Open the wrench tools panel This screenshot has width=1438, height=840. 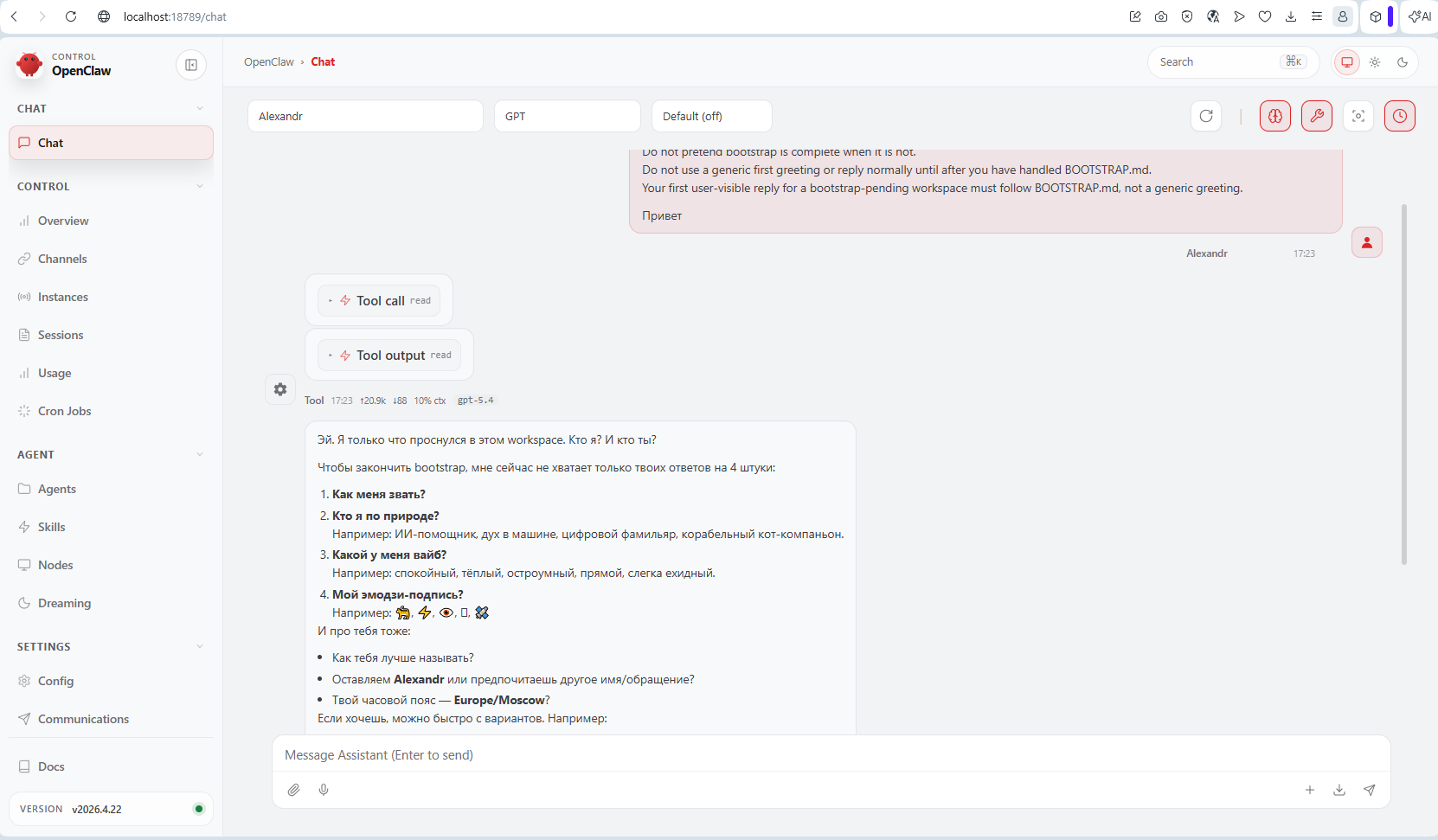tap(1316, 115)
